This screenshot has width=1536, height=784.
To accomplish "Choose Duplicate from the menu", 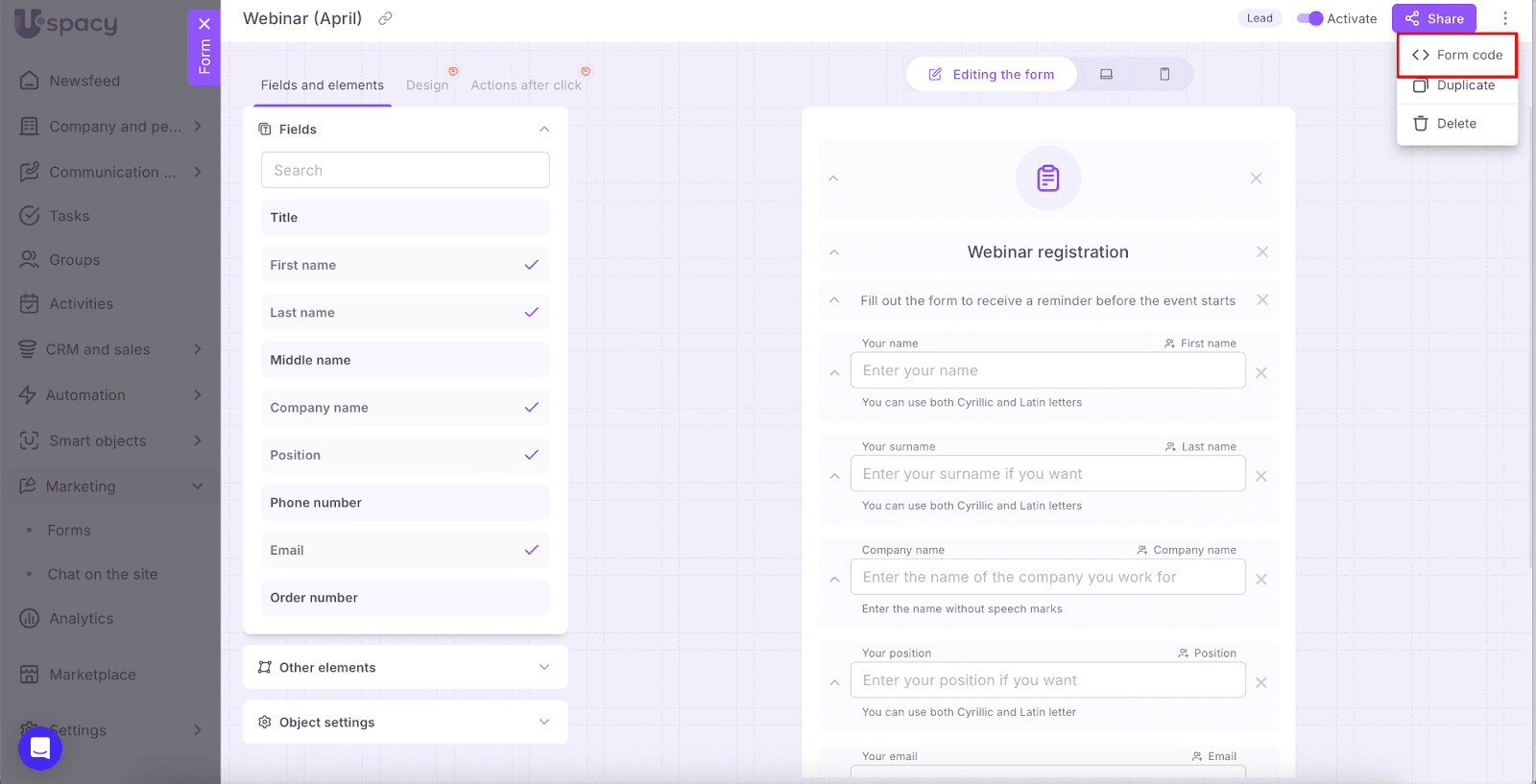I will tap(1457, 85).
